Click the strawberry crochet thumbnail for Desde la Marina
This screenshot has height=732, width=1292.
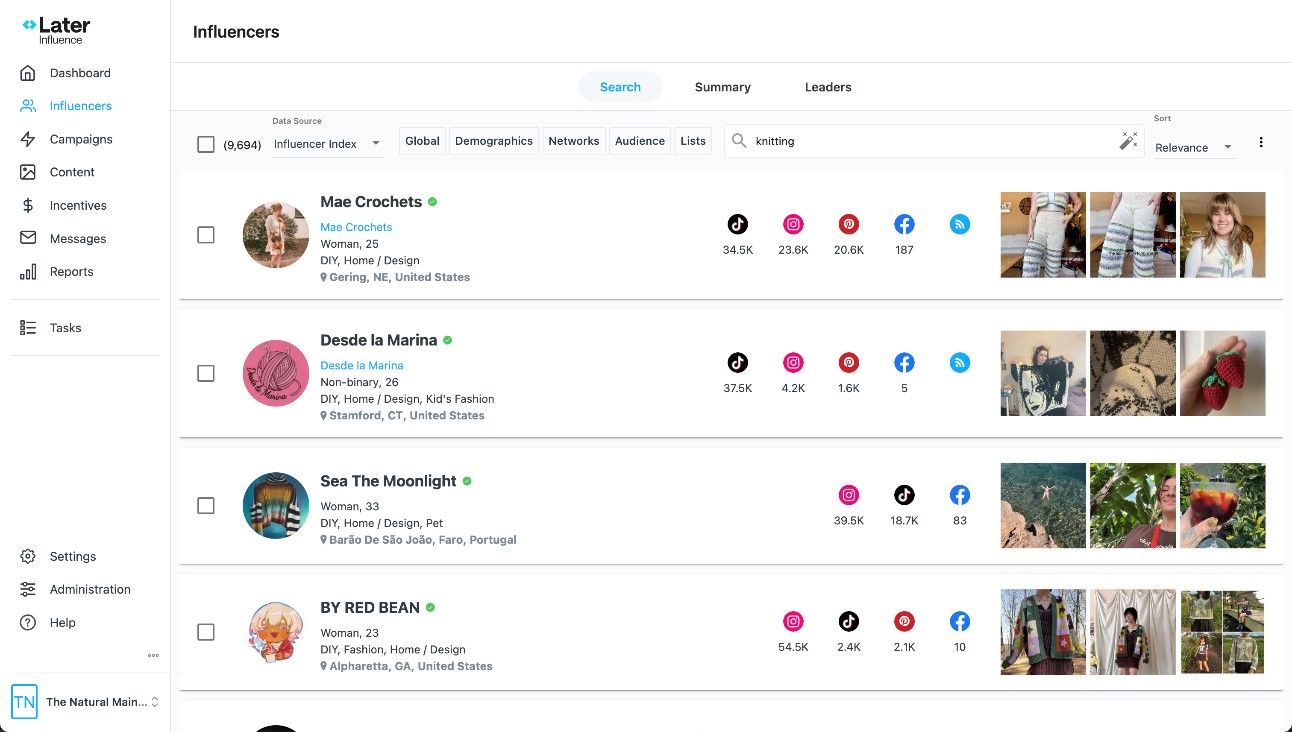click(x=1222, y=373)
